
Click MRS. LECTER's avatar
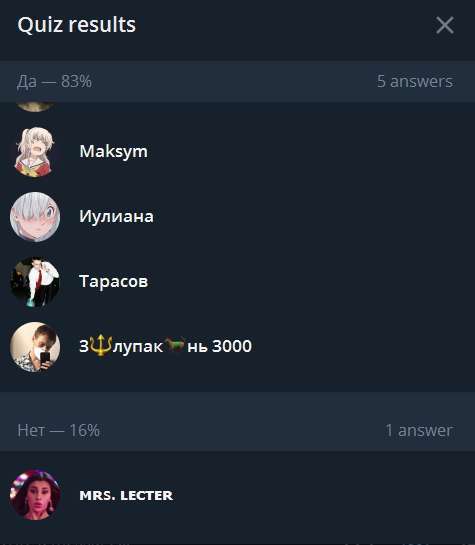pos(35,495)
